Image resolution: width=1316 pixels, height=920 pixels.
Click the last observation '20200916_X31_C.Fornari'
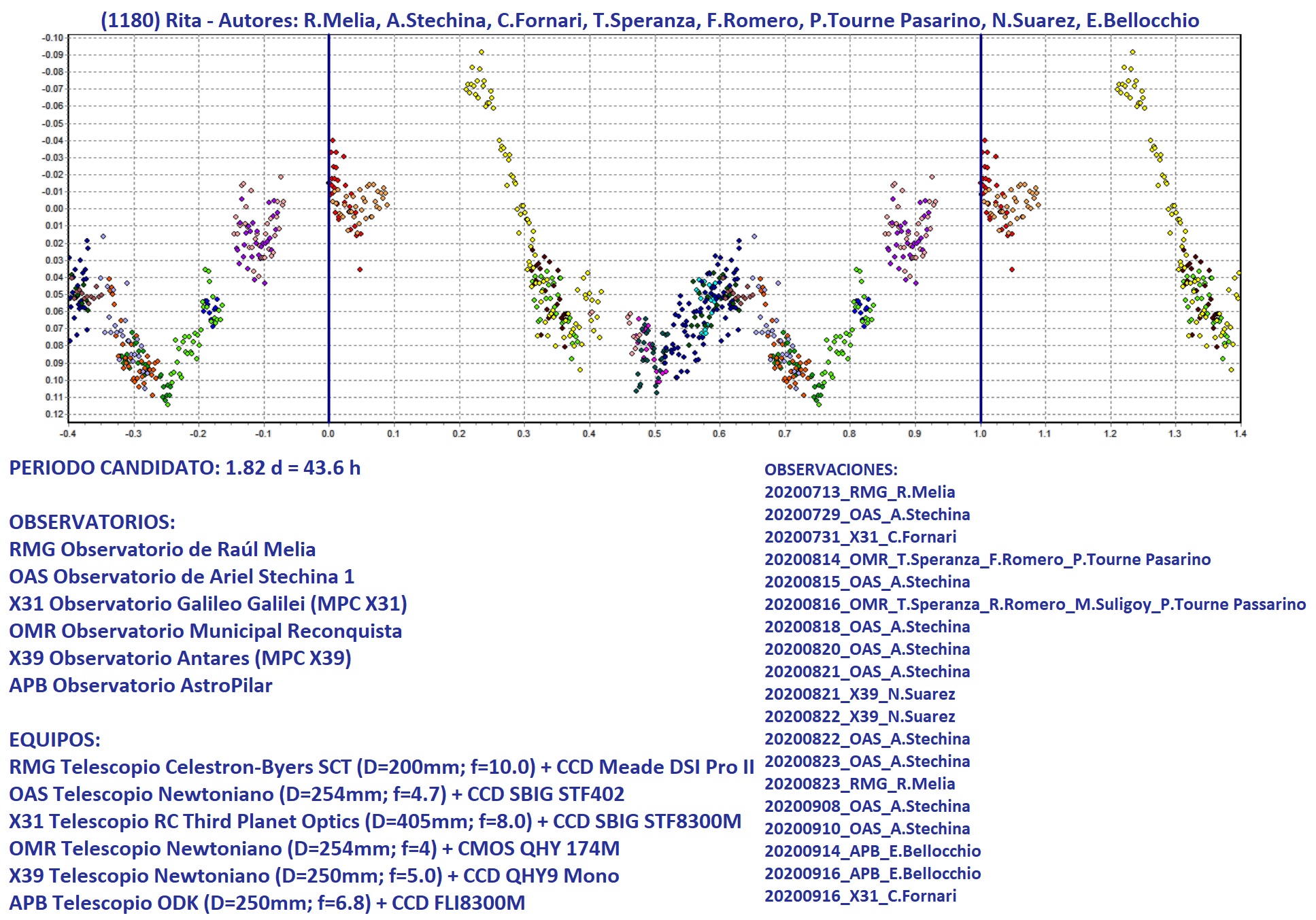(860, 896)
